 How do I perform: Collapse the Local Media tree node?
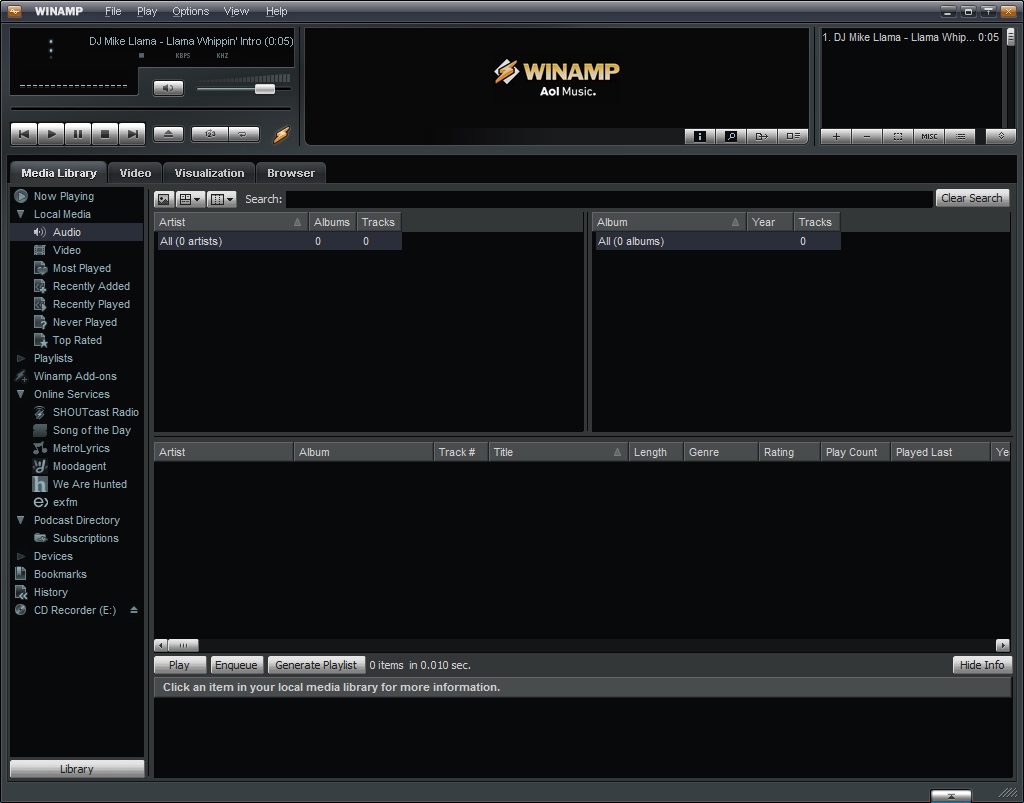click(20, 214)
